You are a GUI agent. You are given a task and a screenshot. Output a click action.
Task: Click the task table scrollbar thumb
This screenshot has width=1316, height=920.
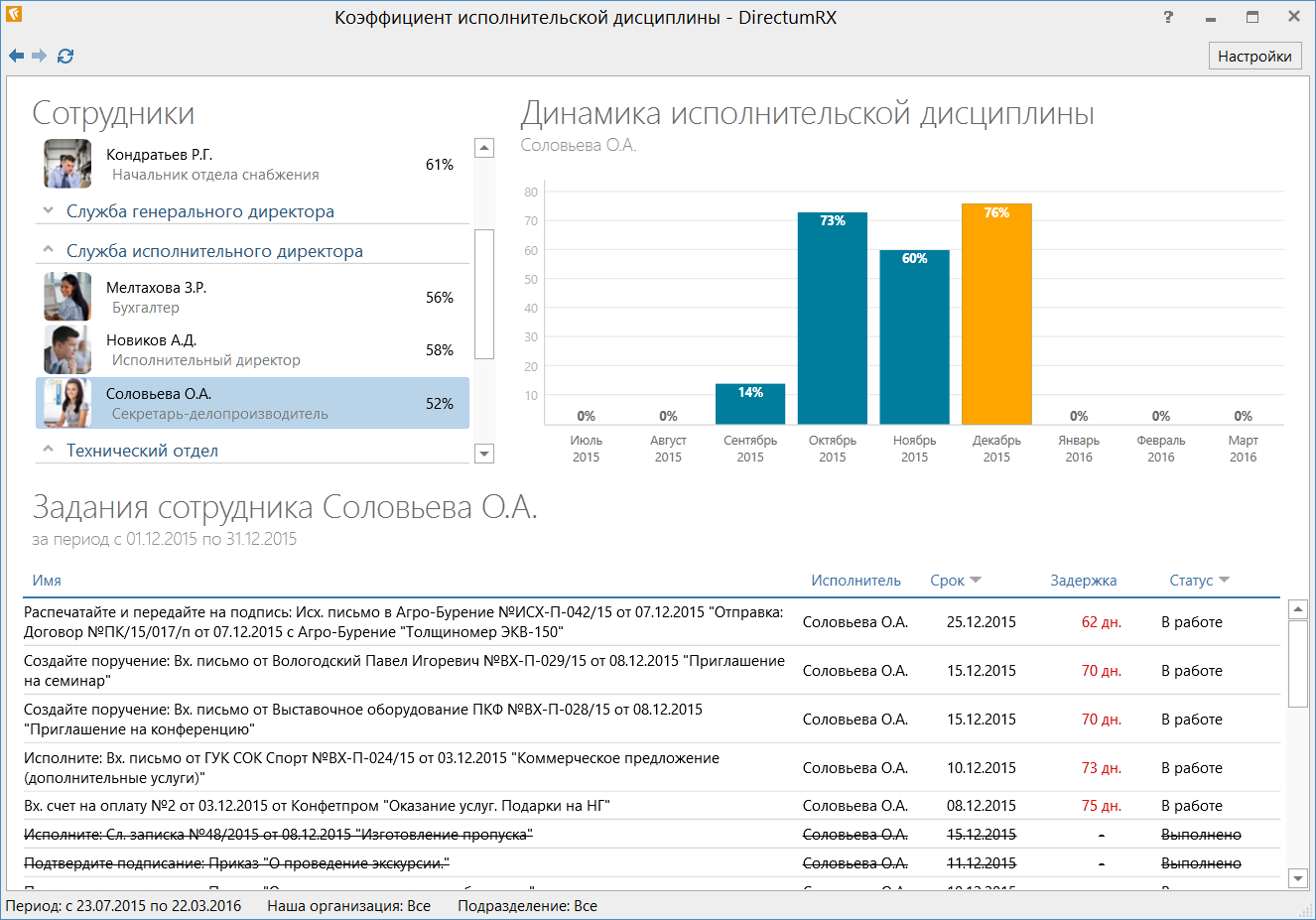coord(1297,664)
